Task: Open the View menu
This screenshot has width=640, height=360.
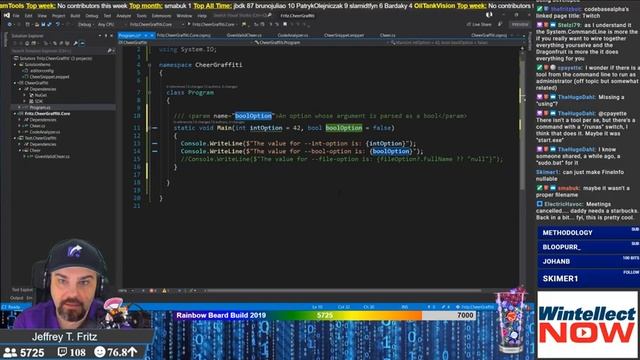Action: click(42, 16)
